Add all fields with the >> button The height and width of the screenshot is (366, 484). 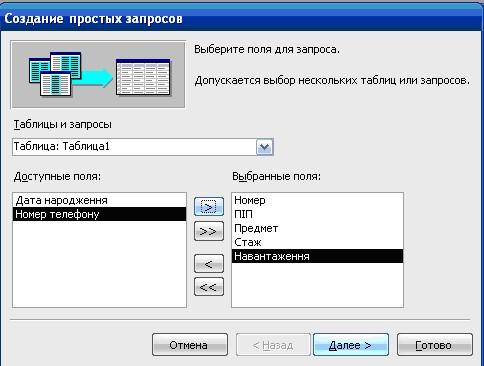[x=209, y=231]
